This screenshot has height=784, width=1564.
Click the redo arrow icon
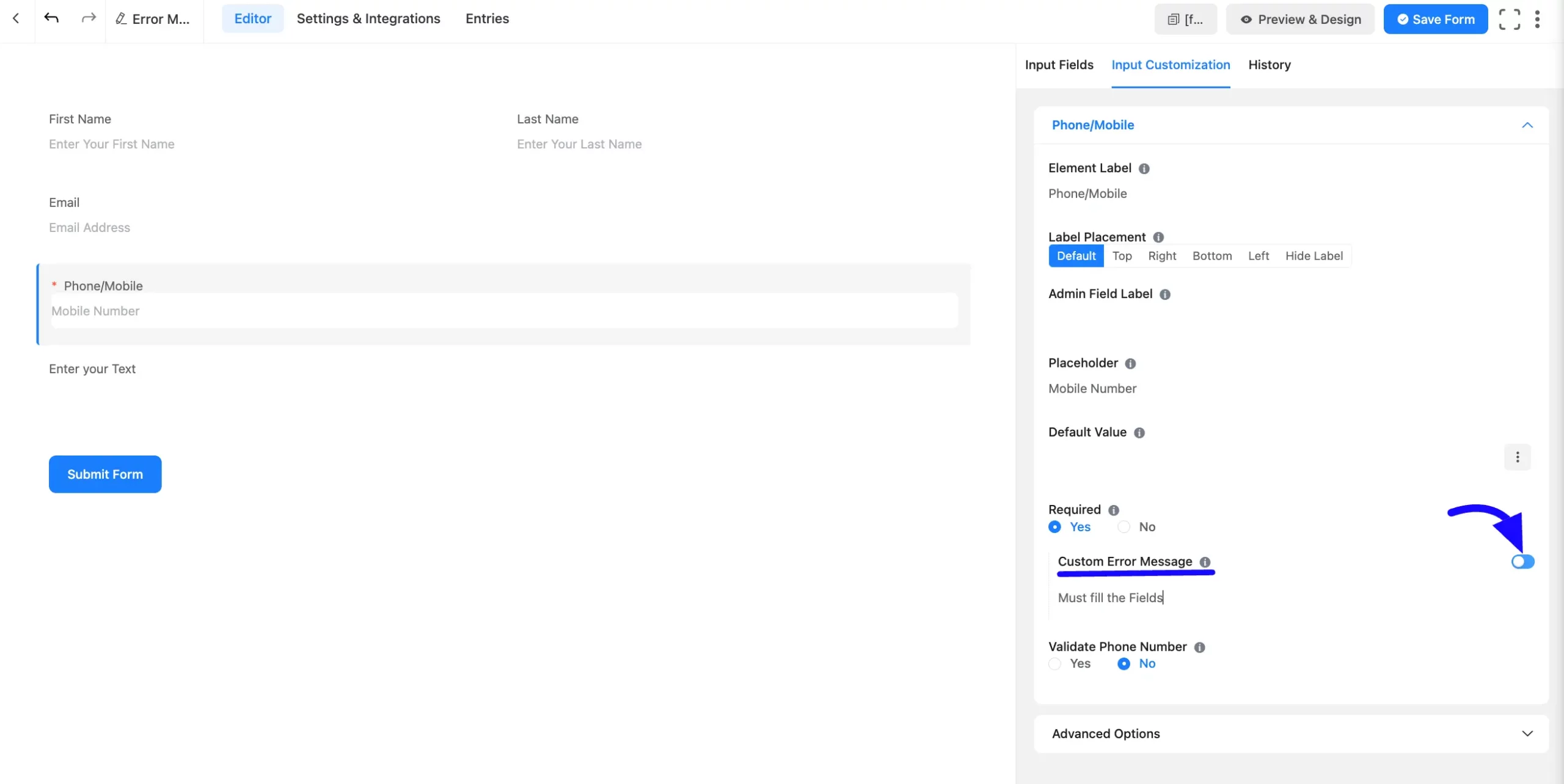coord(89,18)
